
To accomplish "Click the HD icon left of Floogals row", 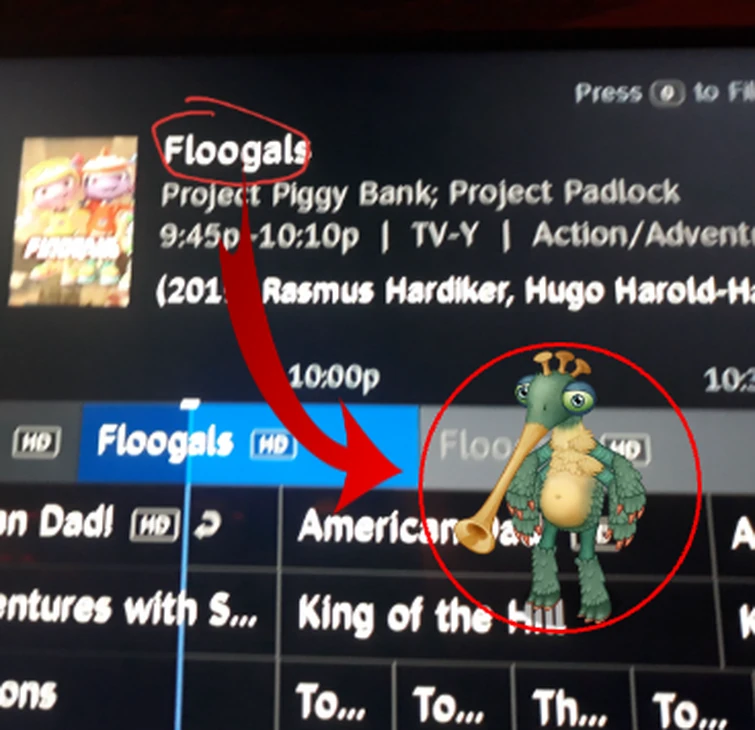I will pyautogui.click(x=37, y=441).
